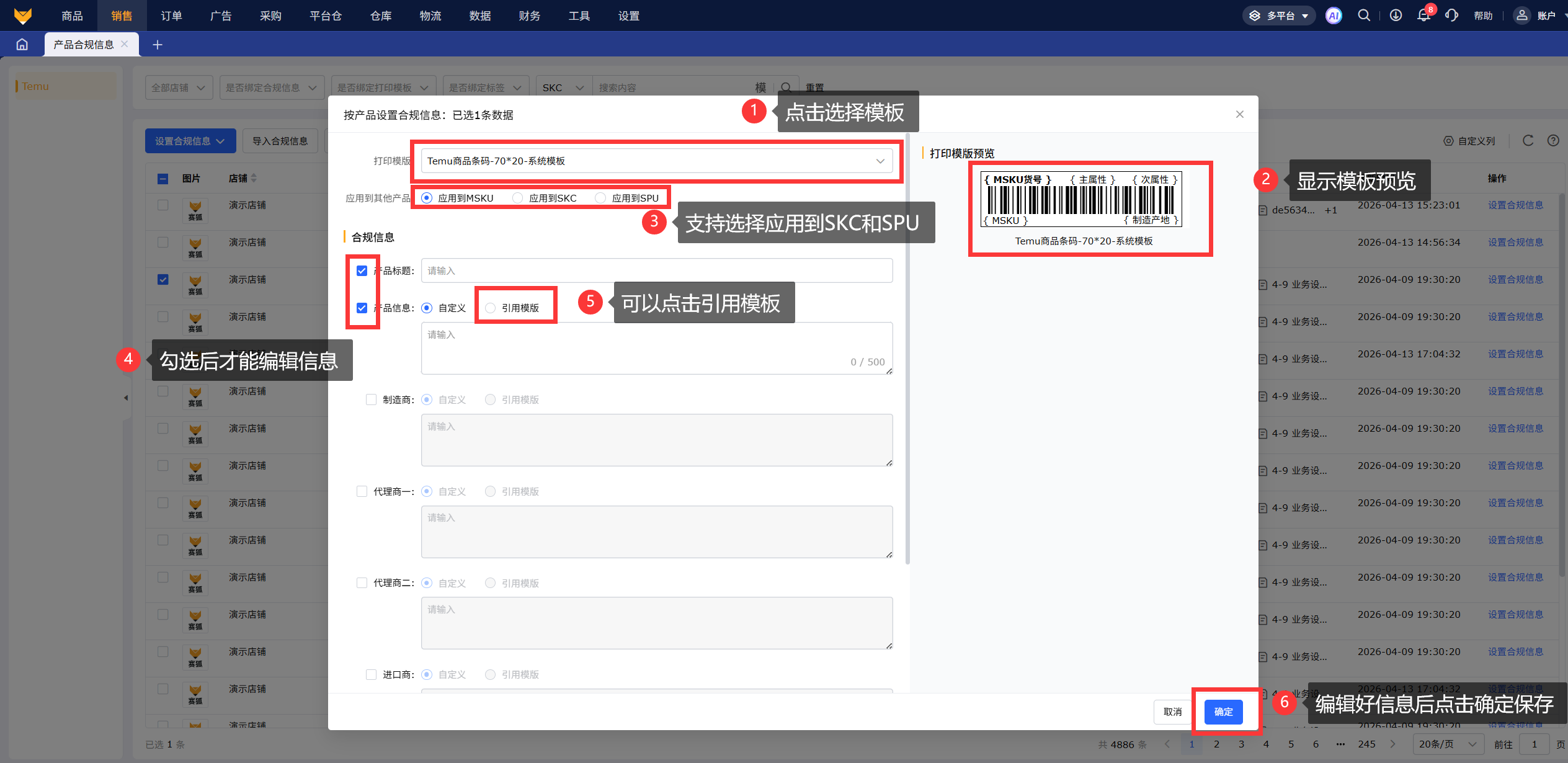Click the 取消 button
The height and width of the screenshot is (763, 1568).
click(1172, 712)
